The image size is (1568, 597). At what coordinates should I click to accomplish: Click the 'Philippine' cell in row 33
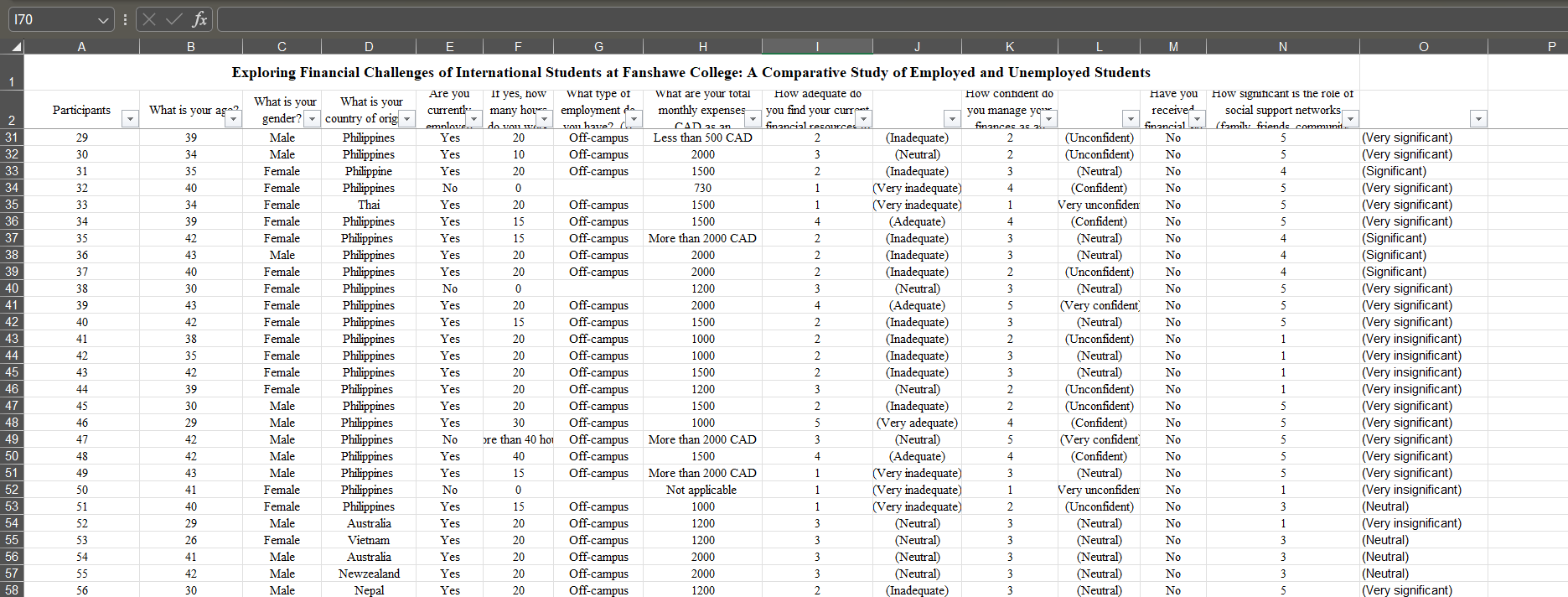tap(369, 171)
